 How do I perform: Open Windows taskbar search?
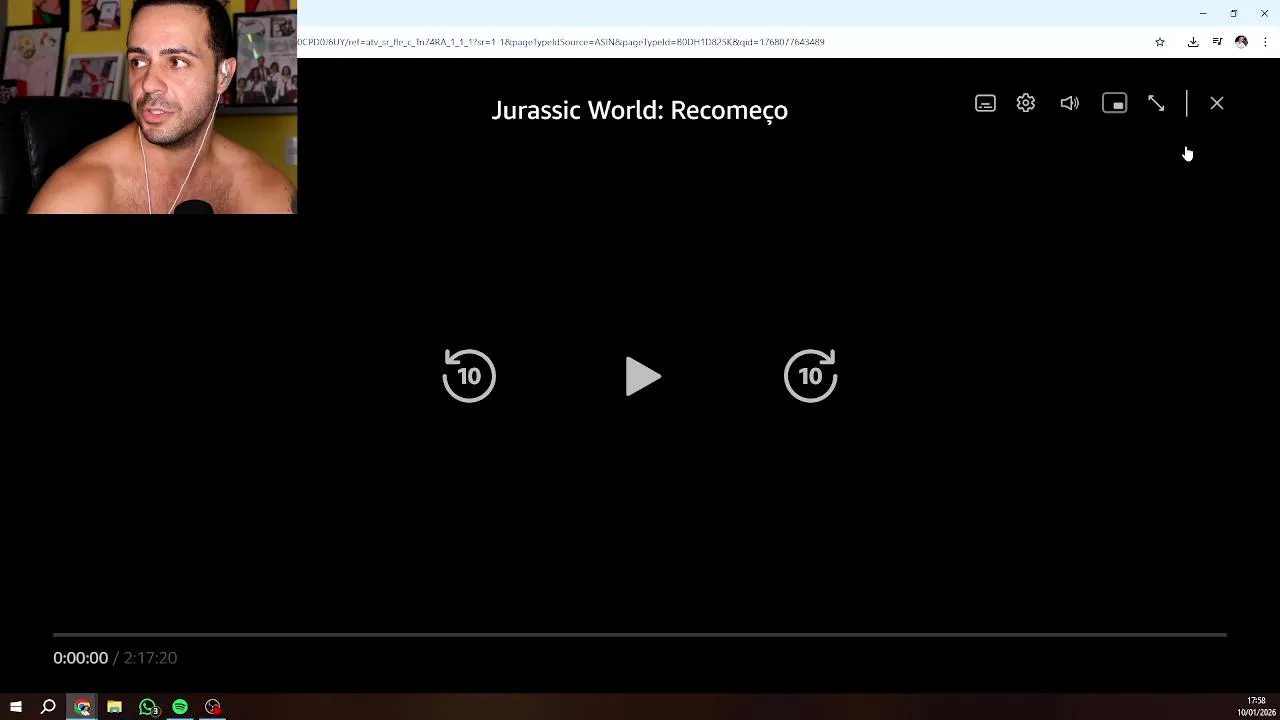(48, 707)
